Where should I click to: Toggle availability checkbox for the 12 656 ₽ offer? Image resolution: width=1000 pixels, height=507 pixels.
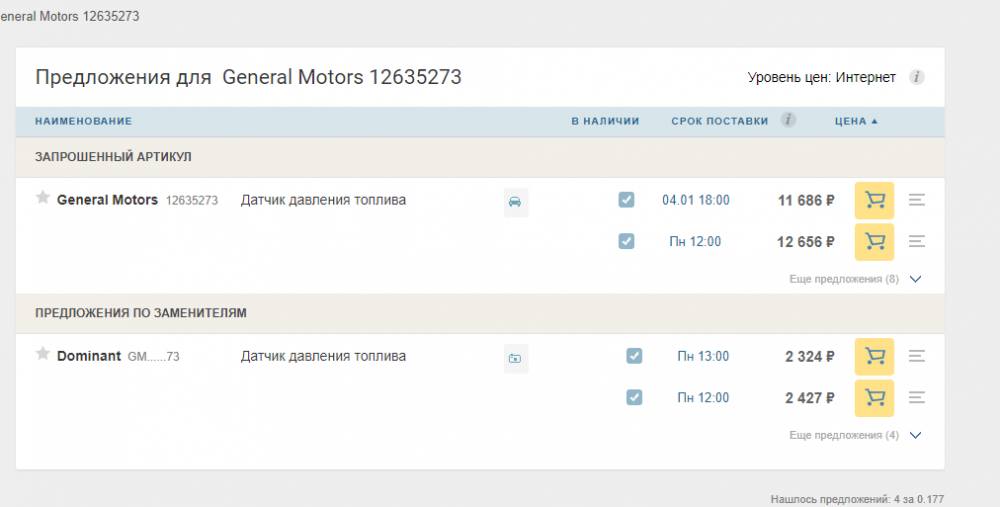pos(626,241)
